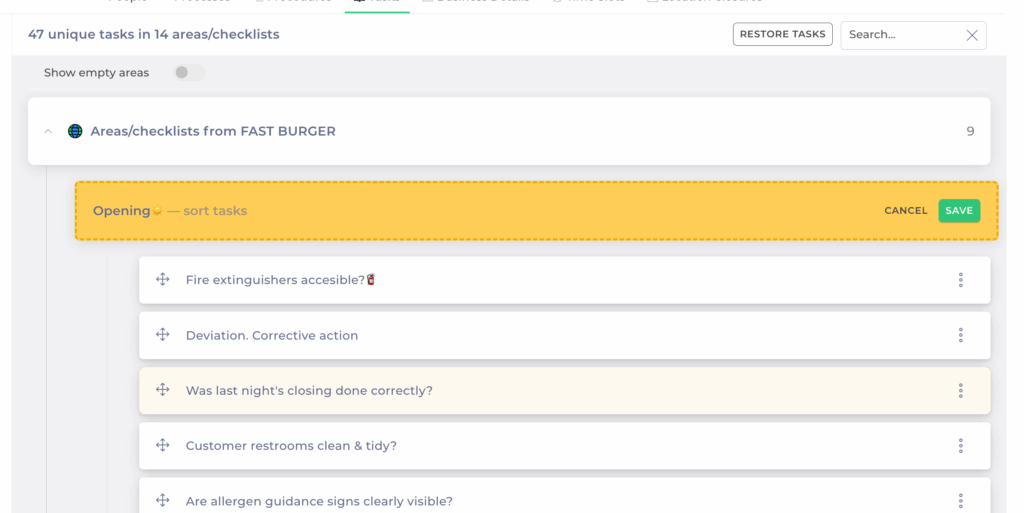Click the RESTORE TASKS button
The width and height of the screenshot is (1024, 513).
pyautogui.click(x=782, y=34)
